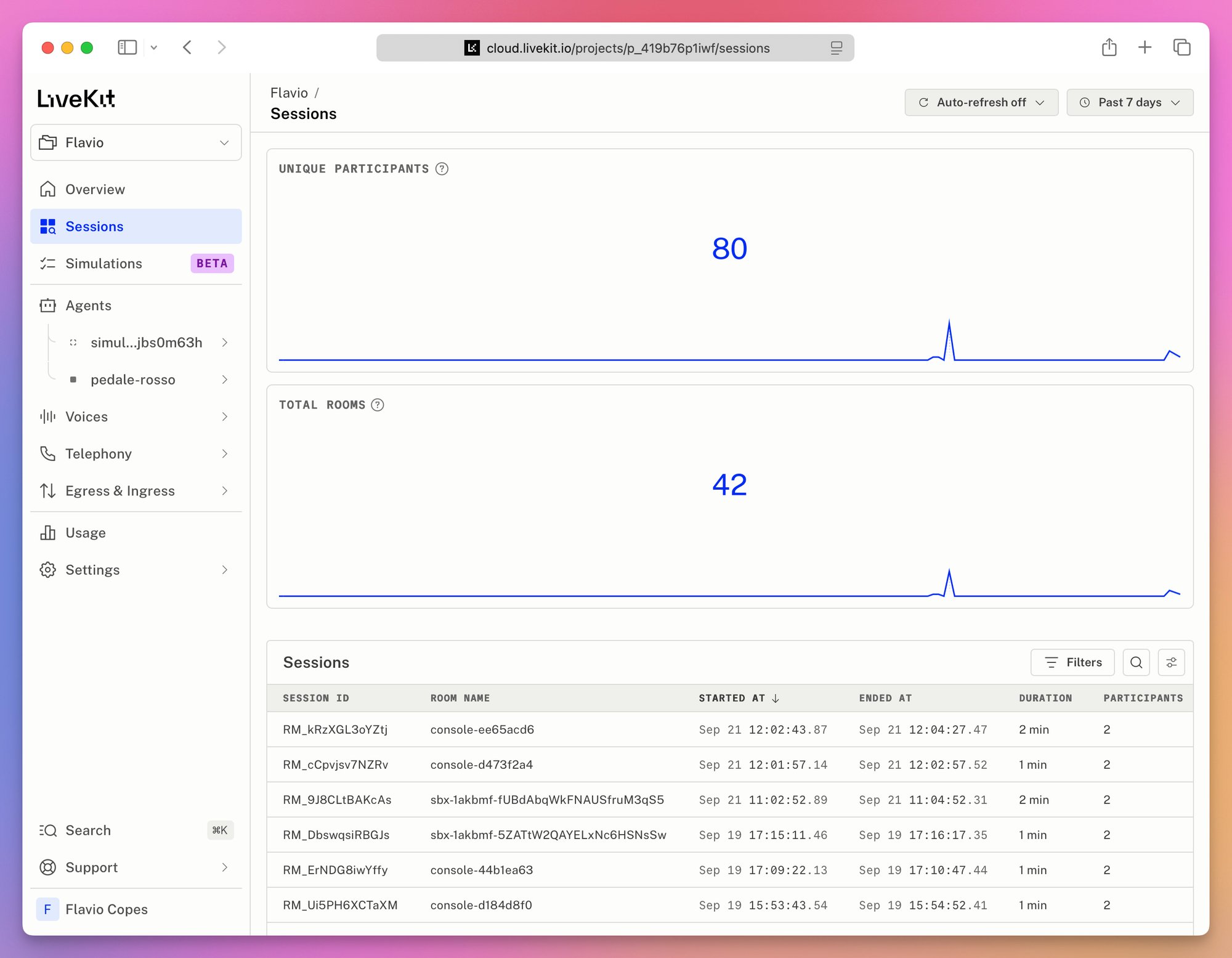Viewport: 1232px width, 958px height.
Task: Click the F avatar next to Flavio Copes
Action: [x=47, y=909]
